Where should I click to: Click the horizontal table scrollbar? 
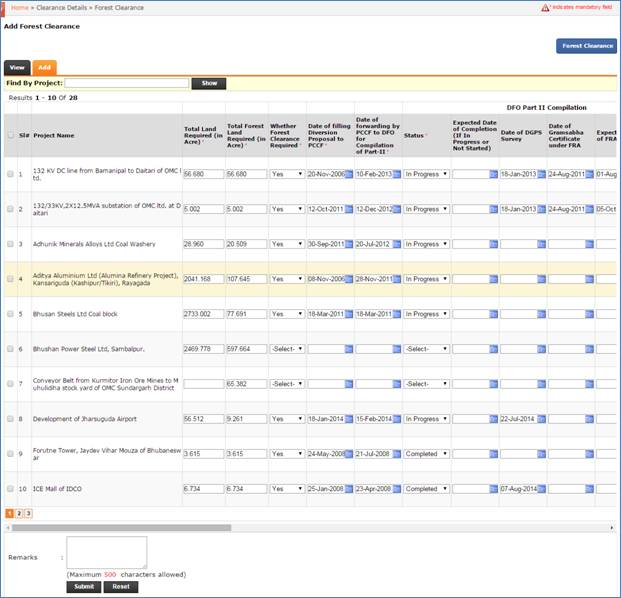coord(121,528)
